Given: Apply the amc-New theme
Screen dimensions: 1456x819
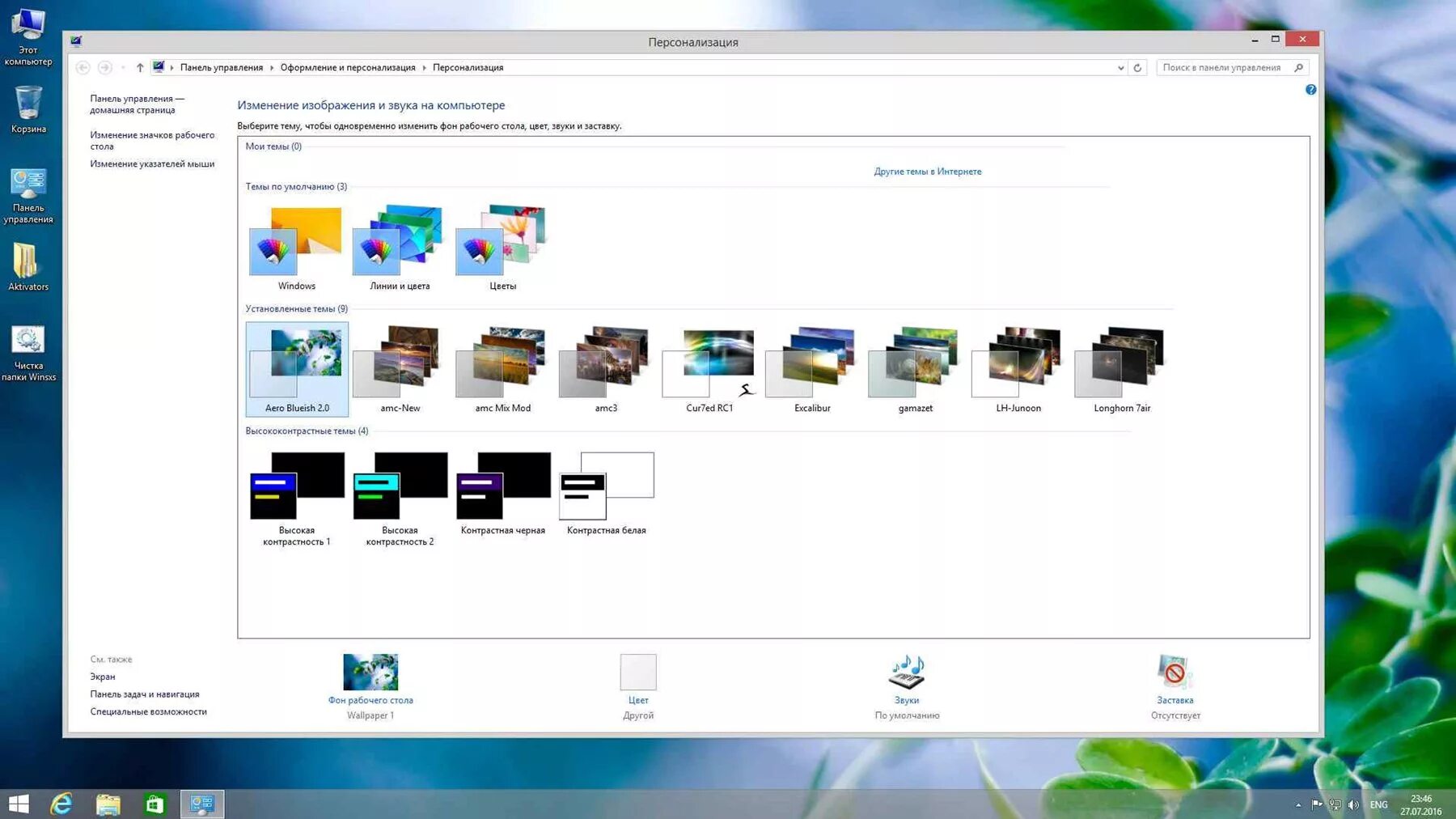Looking at the screenshot, I should pos(400,369).
